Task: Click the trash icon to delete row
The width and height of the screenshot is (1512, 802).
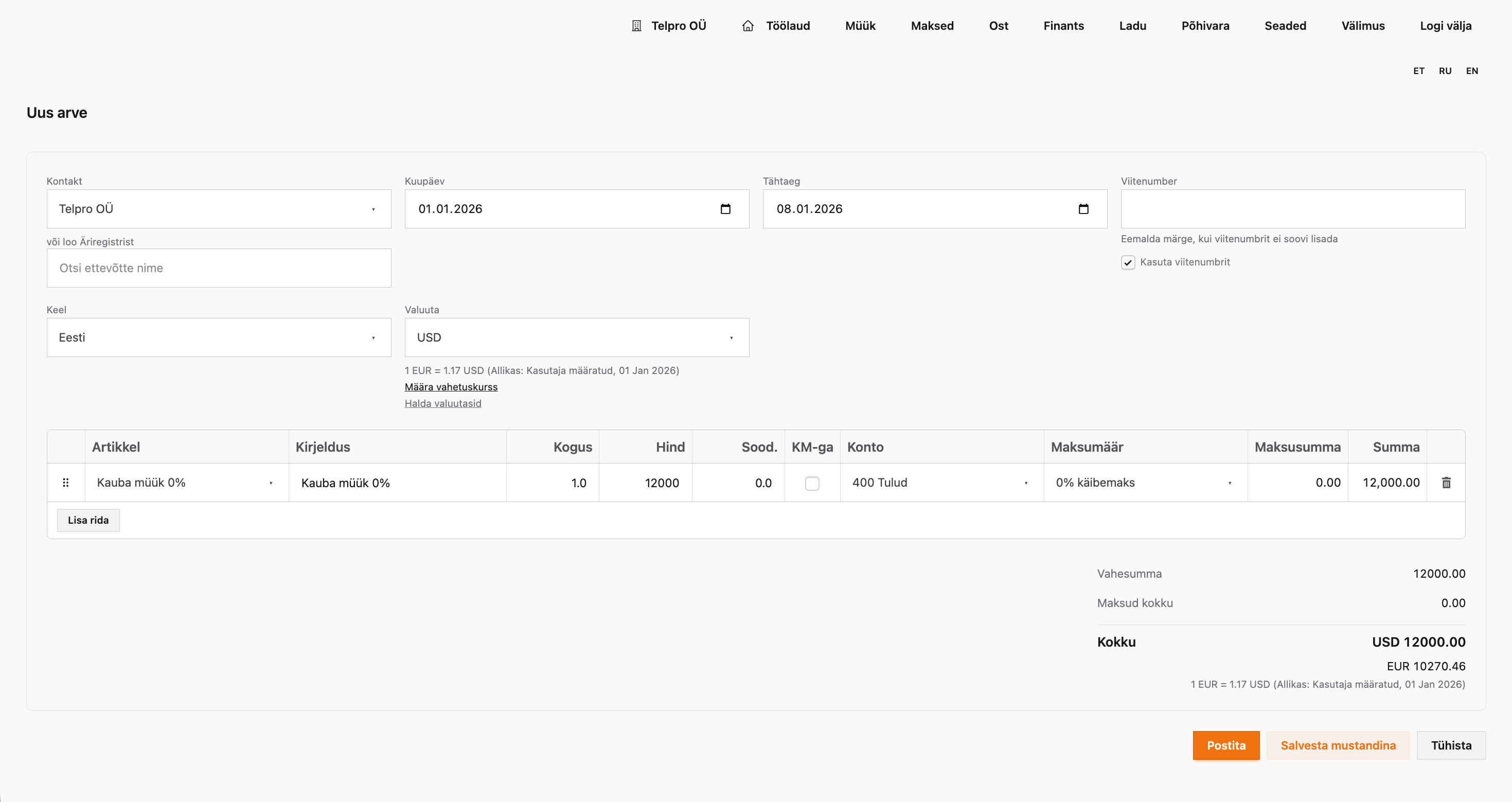Action: (1446, 483)
